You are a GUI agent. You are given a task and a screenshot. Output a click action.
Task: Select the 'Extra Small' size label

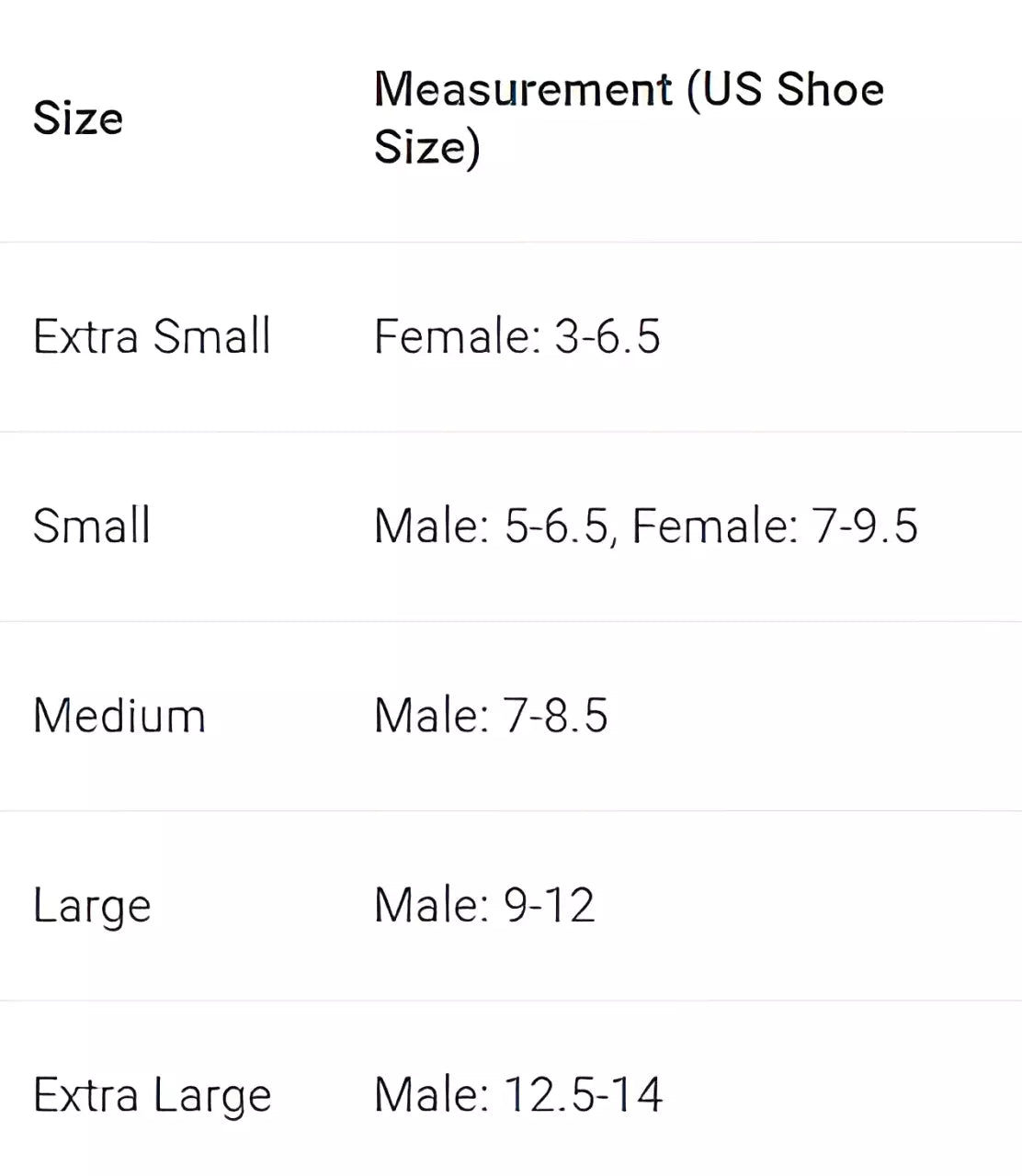[x=152, y=336]
